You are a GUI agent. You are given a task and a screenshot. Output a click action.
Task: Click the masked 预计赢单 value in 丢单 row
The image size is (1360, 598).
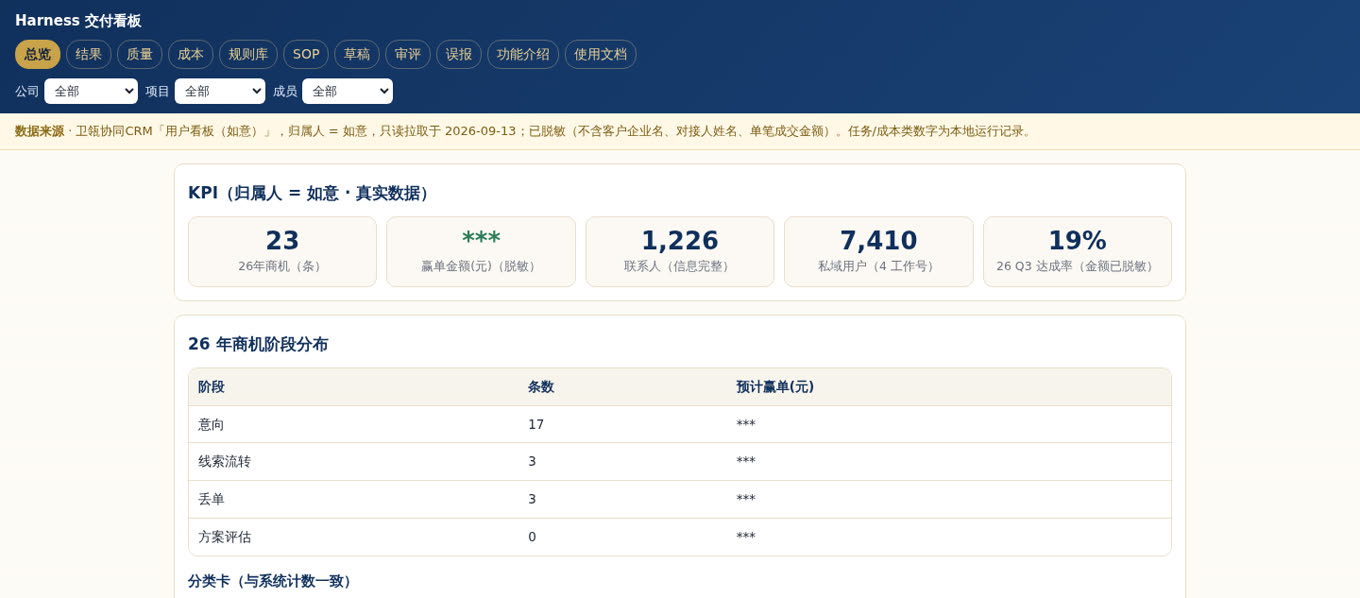746,499
